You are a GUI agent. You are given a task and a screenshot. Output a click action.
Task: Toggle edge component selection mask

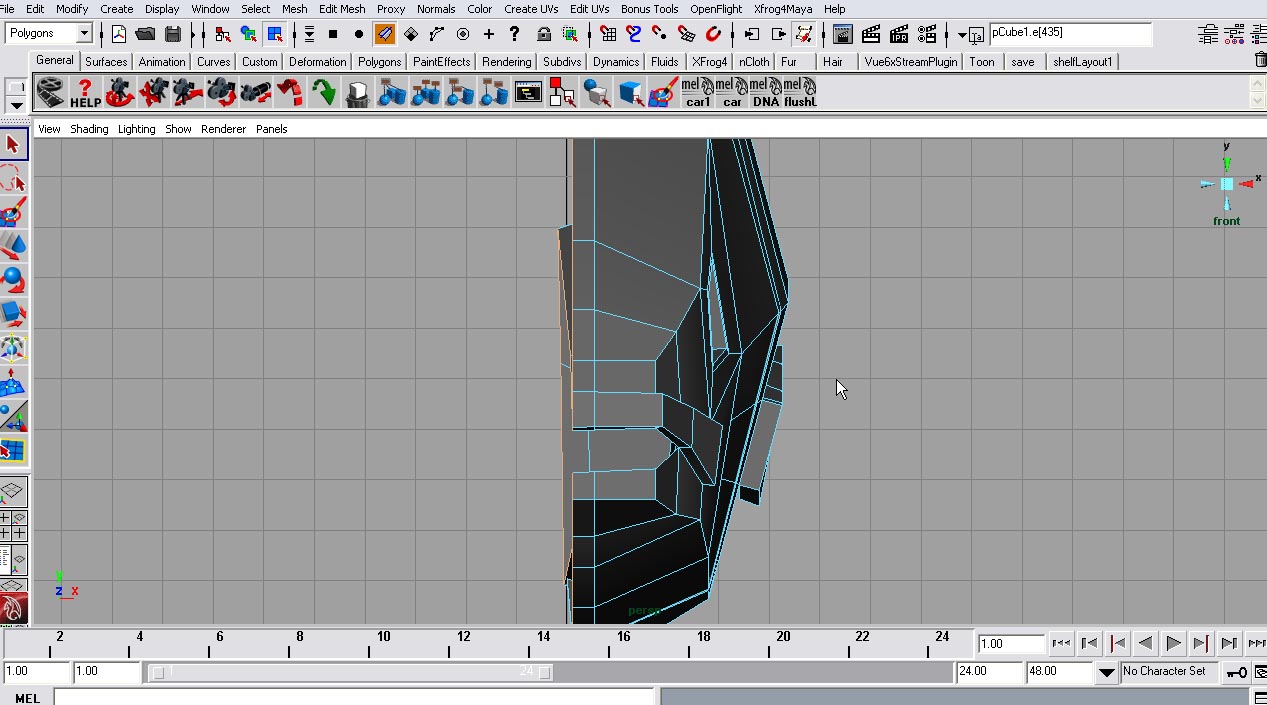click(385, 34)
